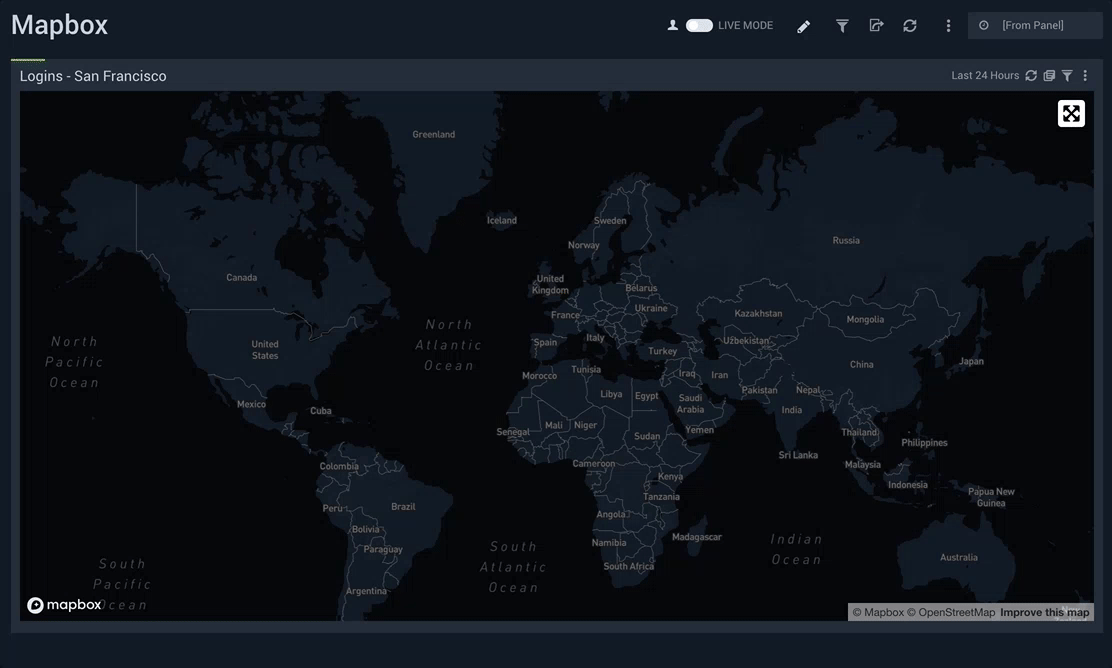Image resolution: width=1112 pixels, height=668 pixels.
Task: Click the Australia label on the map
Action: pos(959,557)
